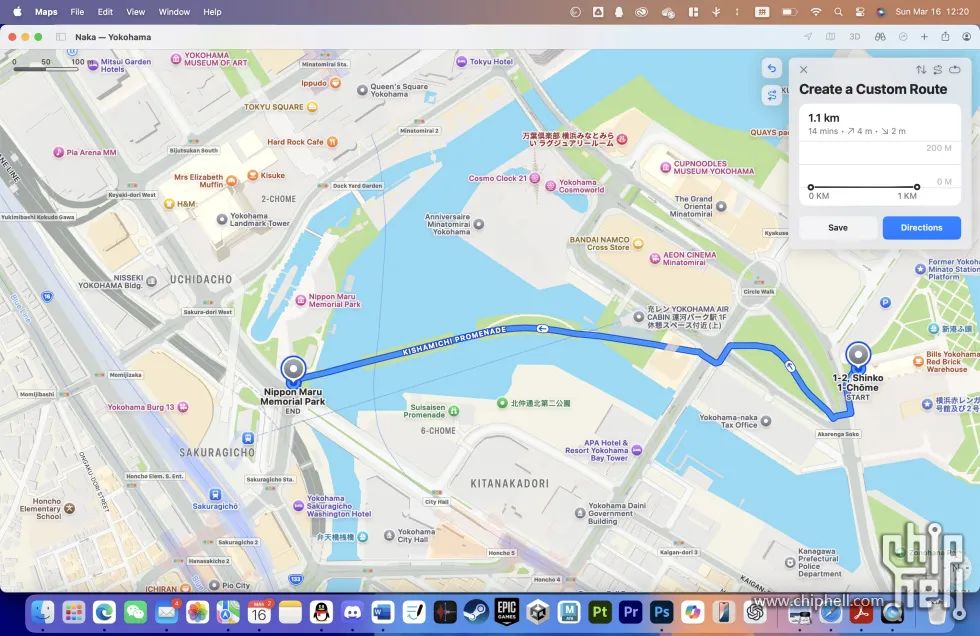This screenshot has height=636, width=980.
Task: Click the CUPNOODLES MUSEUM YOKOHAMA marker
Action: pyautogui.click(x=666, y=167)
